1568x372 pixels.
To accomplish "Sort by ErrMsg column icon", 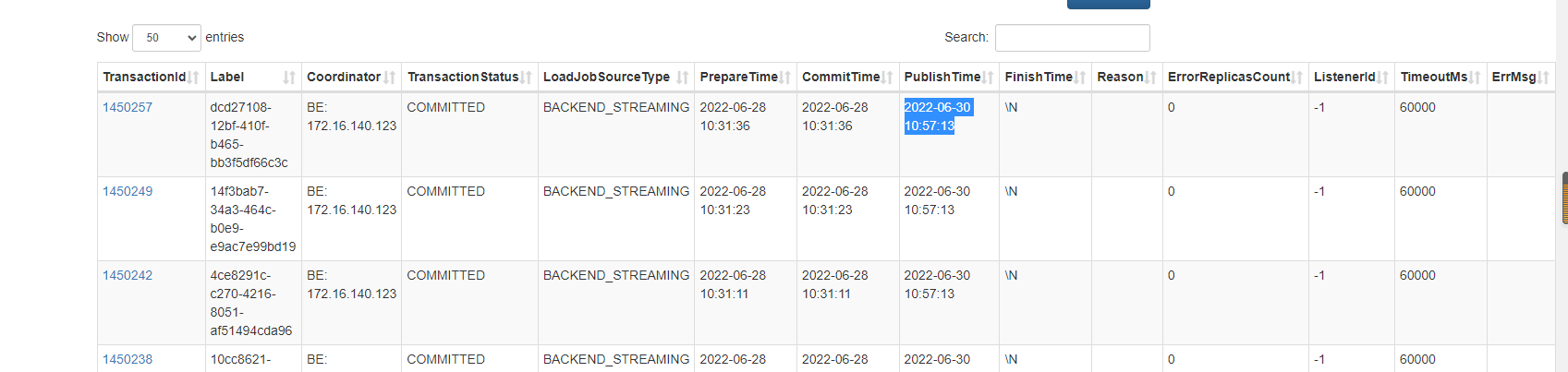I will (x=1544, y=78).
